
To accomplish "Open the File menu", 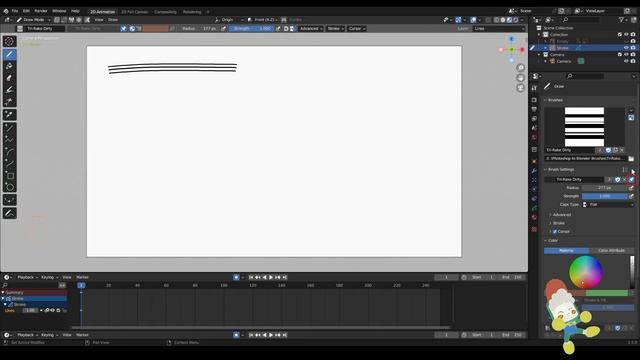I will 15,11.
